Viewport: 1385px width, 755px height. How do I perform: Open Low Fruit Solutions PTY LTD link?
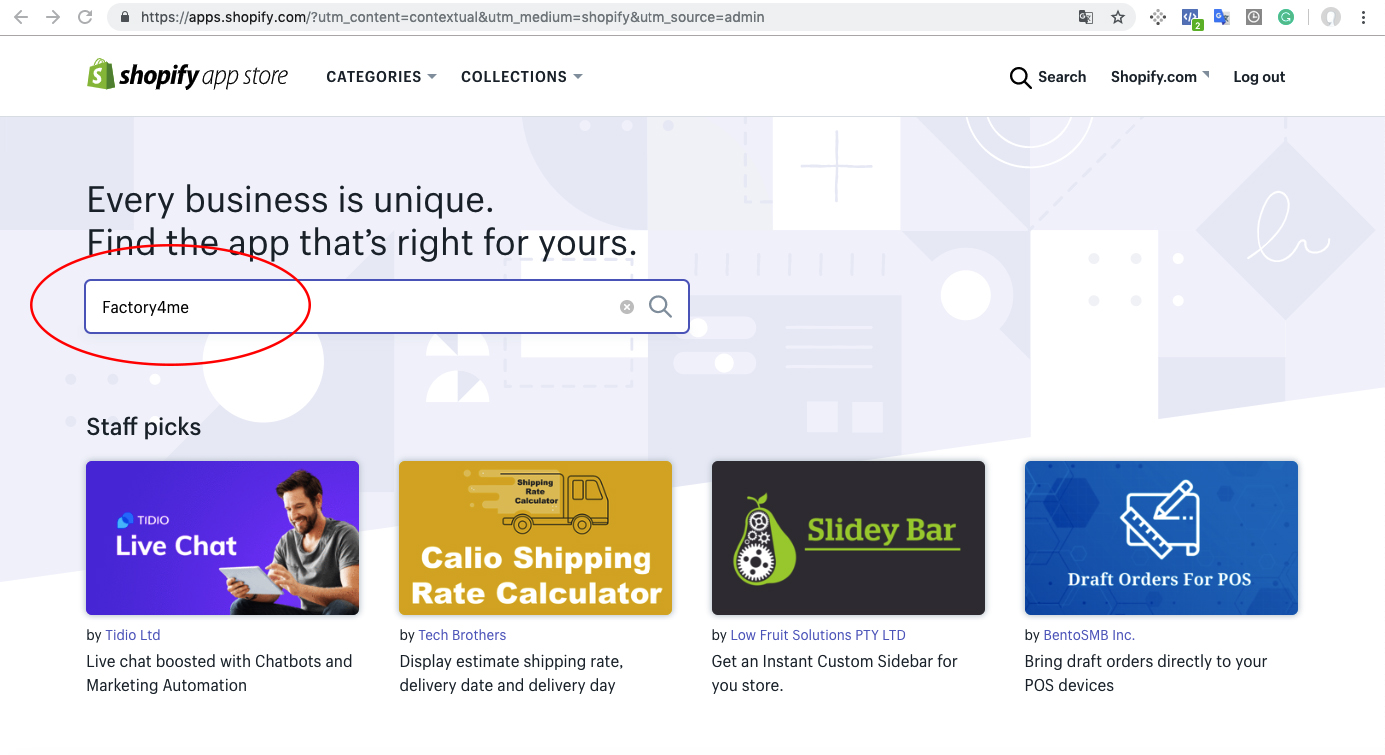coord(818,635)
